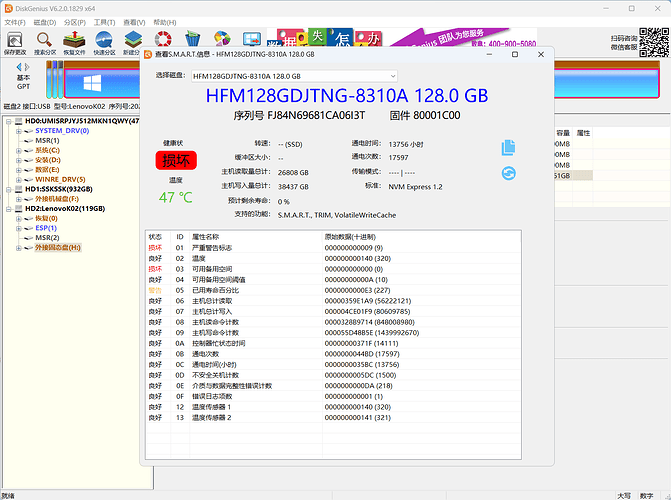The width and height of the screenshot is (671, 500).
Task: Click the ID column header
Action: coord(180,237)
